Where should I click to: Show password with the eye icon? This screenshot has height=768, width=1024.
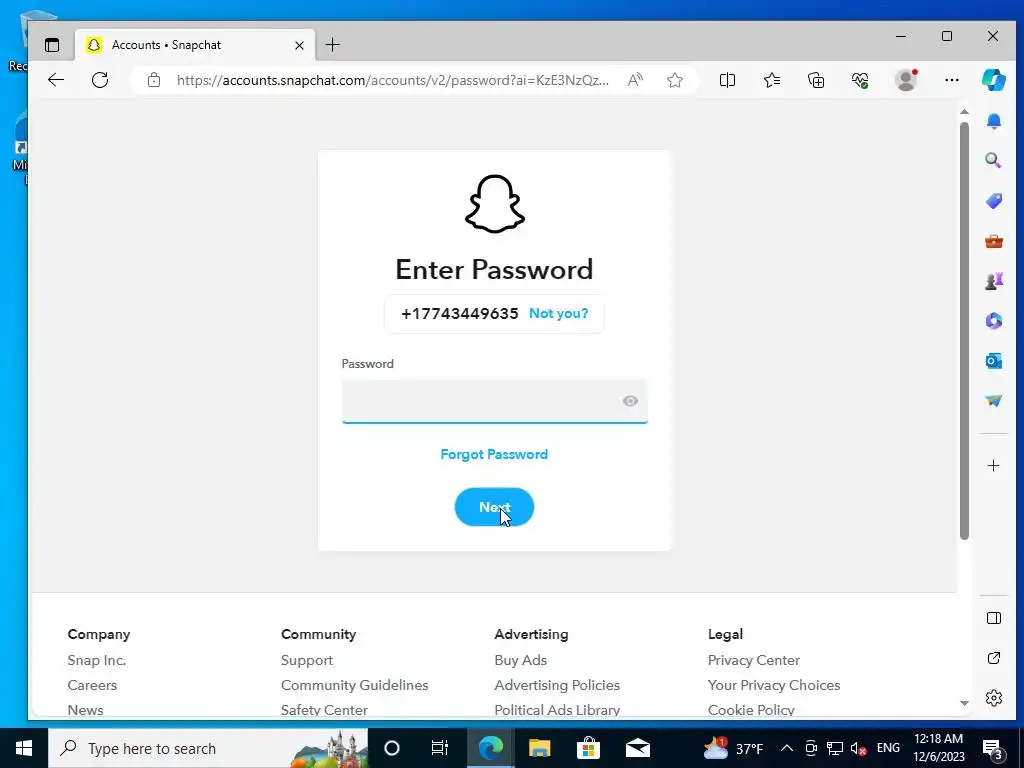630,401
